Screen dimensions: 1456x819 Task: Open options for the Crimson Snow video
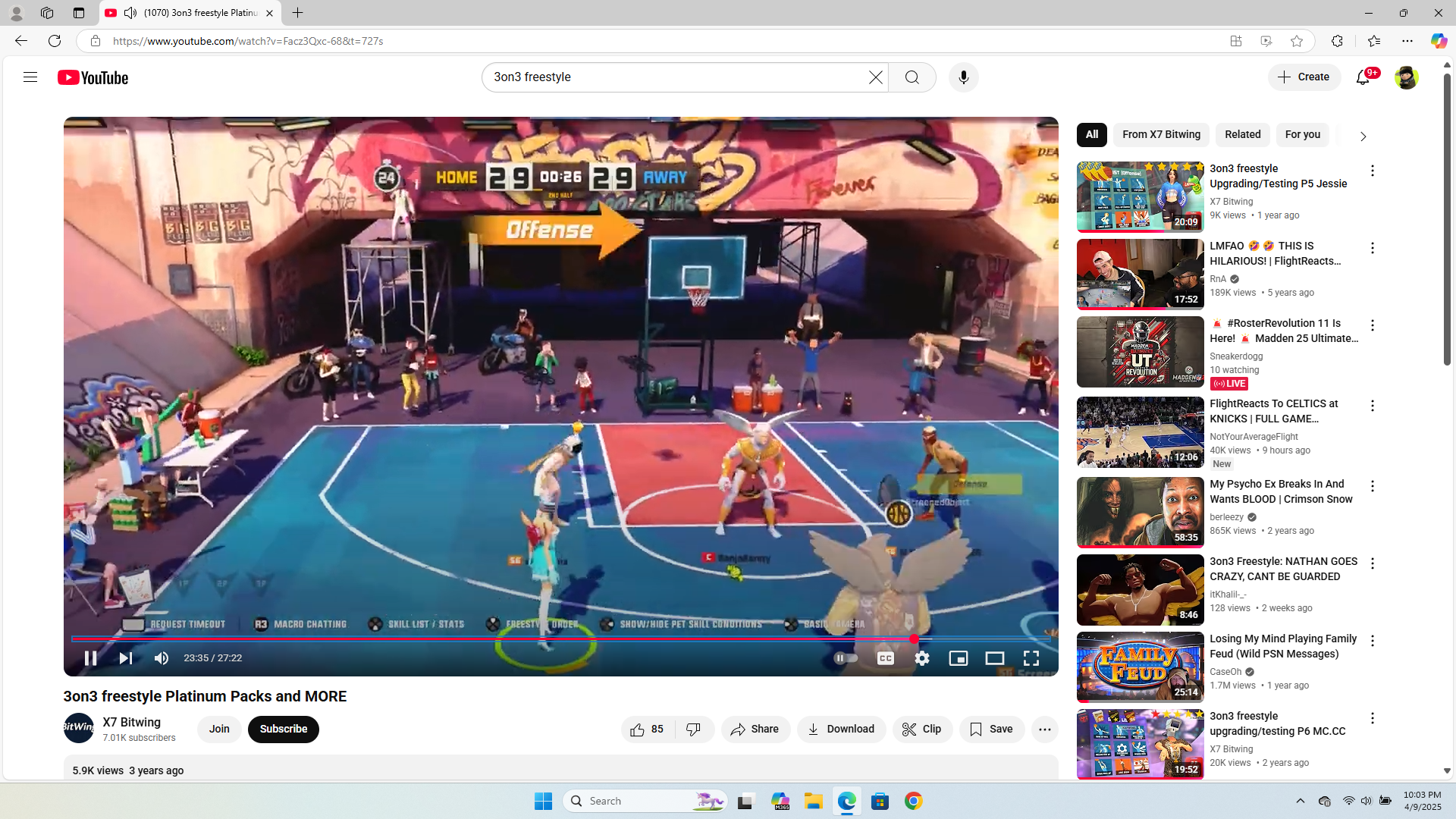point(1373,486)
